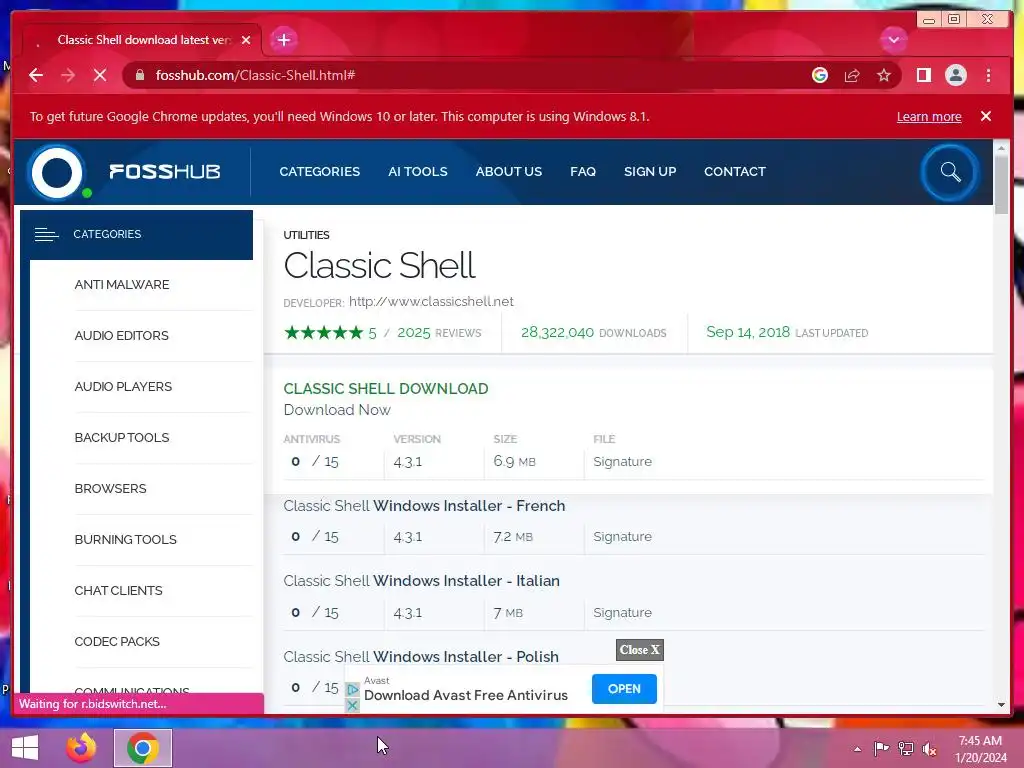
Task: Click the scrollbar up arrow
Action: (x=1001, y=148)
